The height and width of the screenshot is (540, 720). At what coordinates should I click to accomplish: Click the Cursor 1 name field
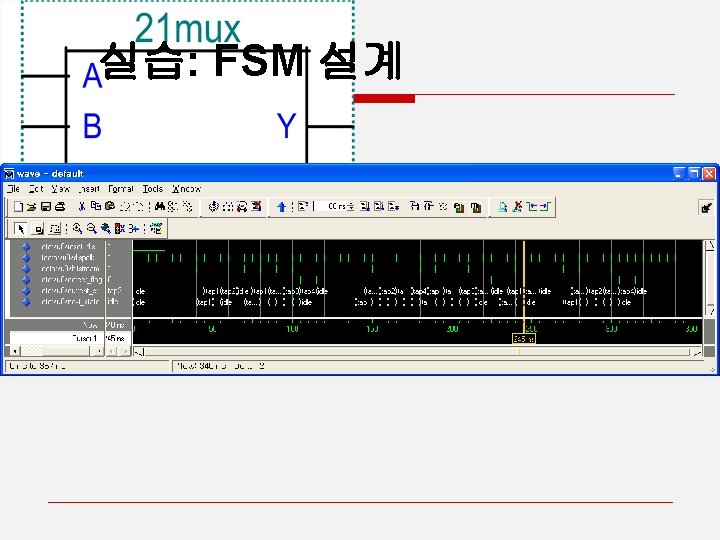pos(57,338)
